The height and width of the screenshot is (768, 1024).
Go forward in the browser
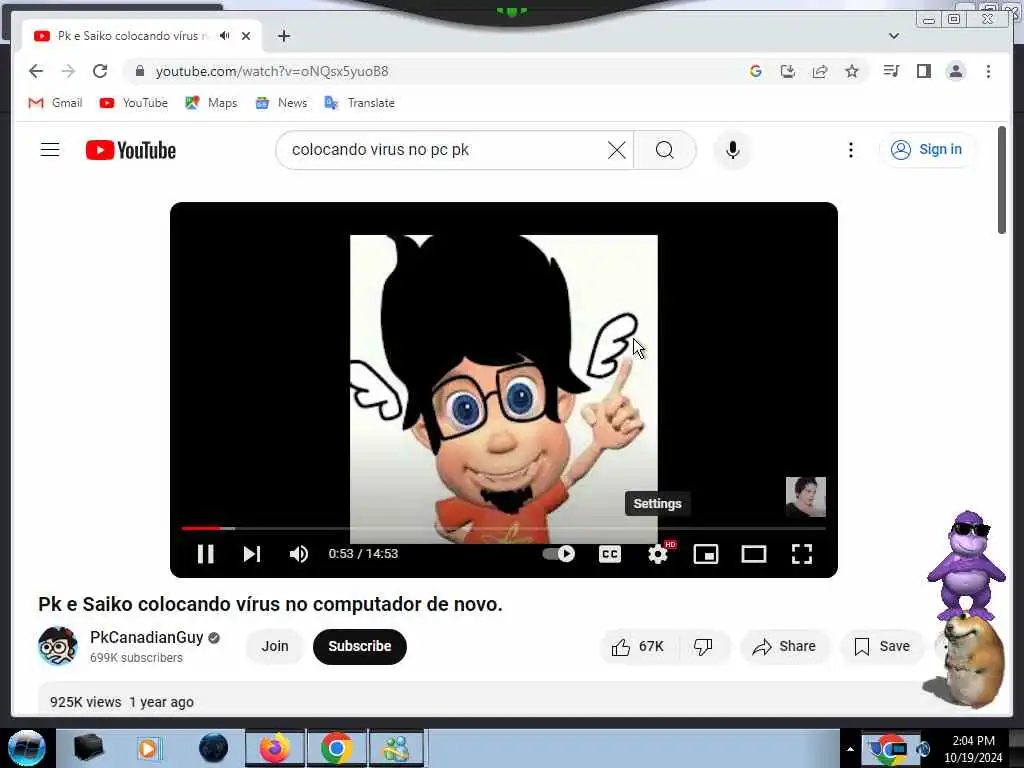pyautogui.click(x=68, y=71)
